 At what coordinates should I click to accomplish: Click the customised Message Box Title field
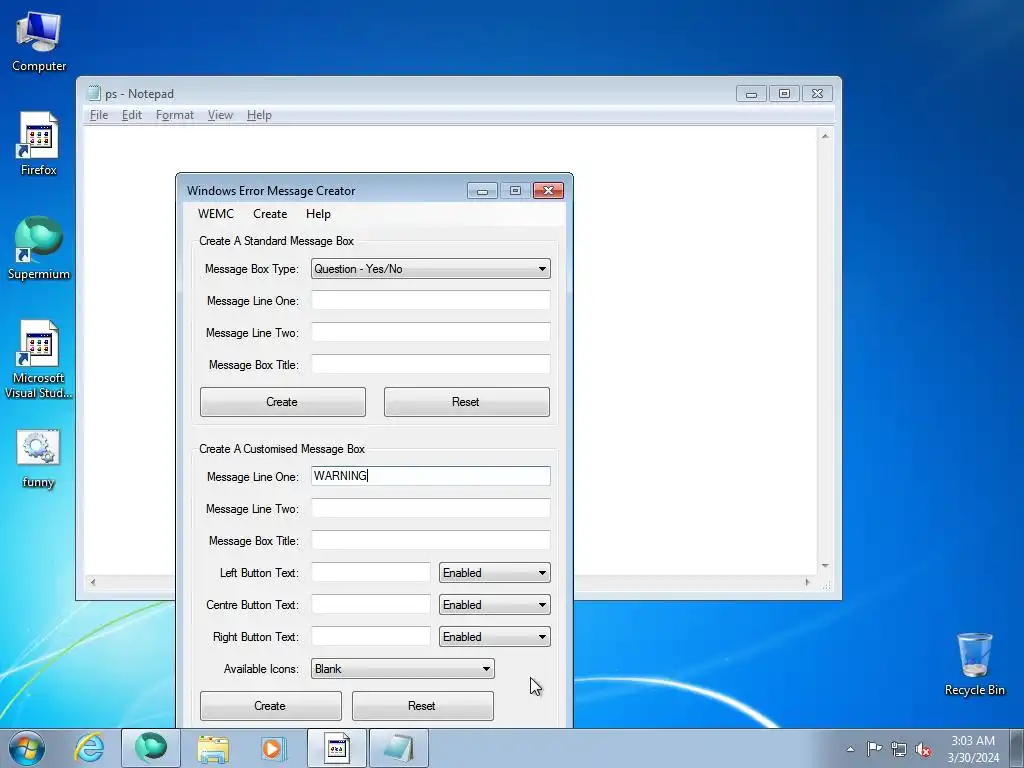click(x=430, y=540)
